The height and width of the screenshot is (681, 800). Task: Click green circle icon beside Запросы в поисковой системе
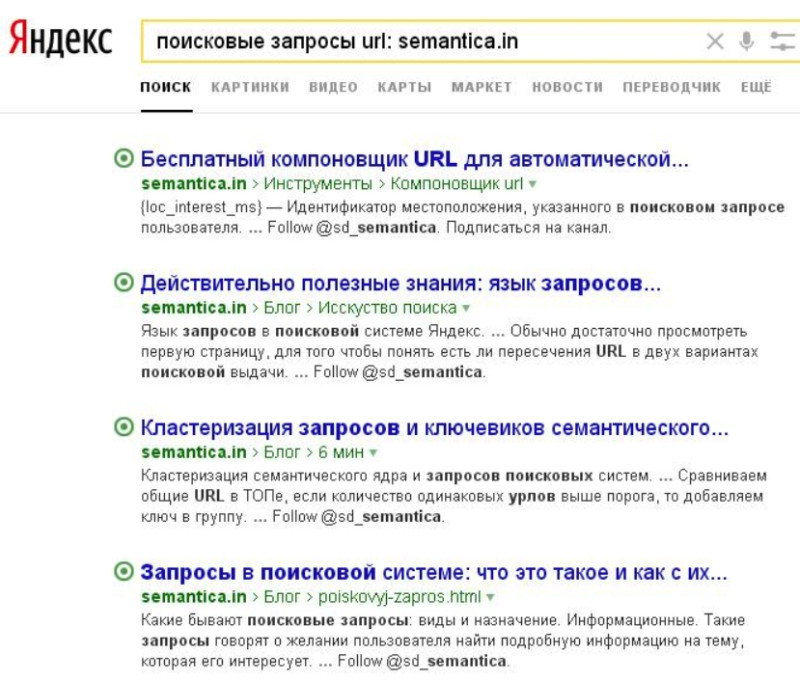tap(123, 571)
